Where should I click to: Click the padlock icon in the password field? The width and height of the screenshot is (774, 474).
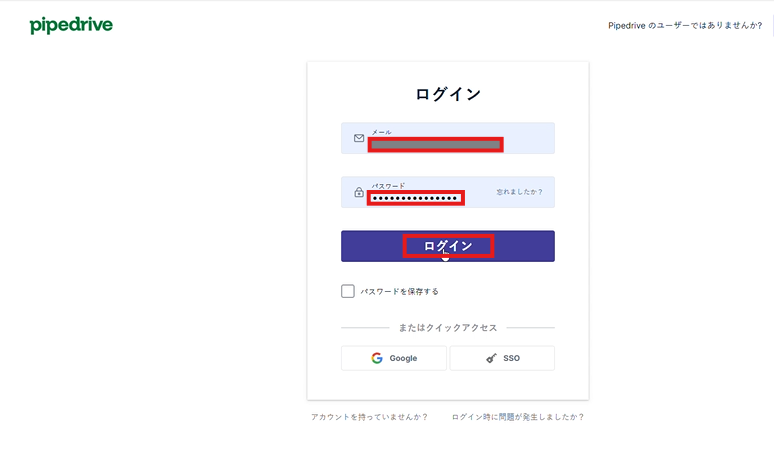[359, 192]
